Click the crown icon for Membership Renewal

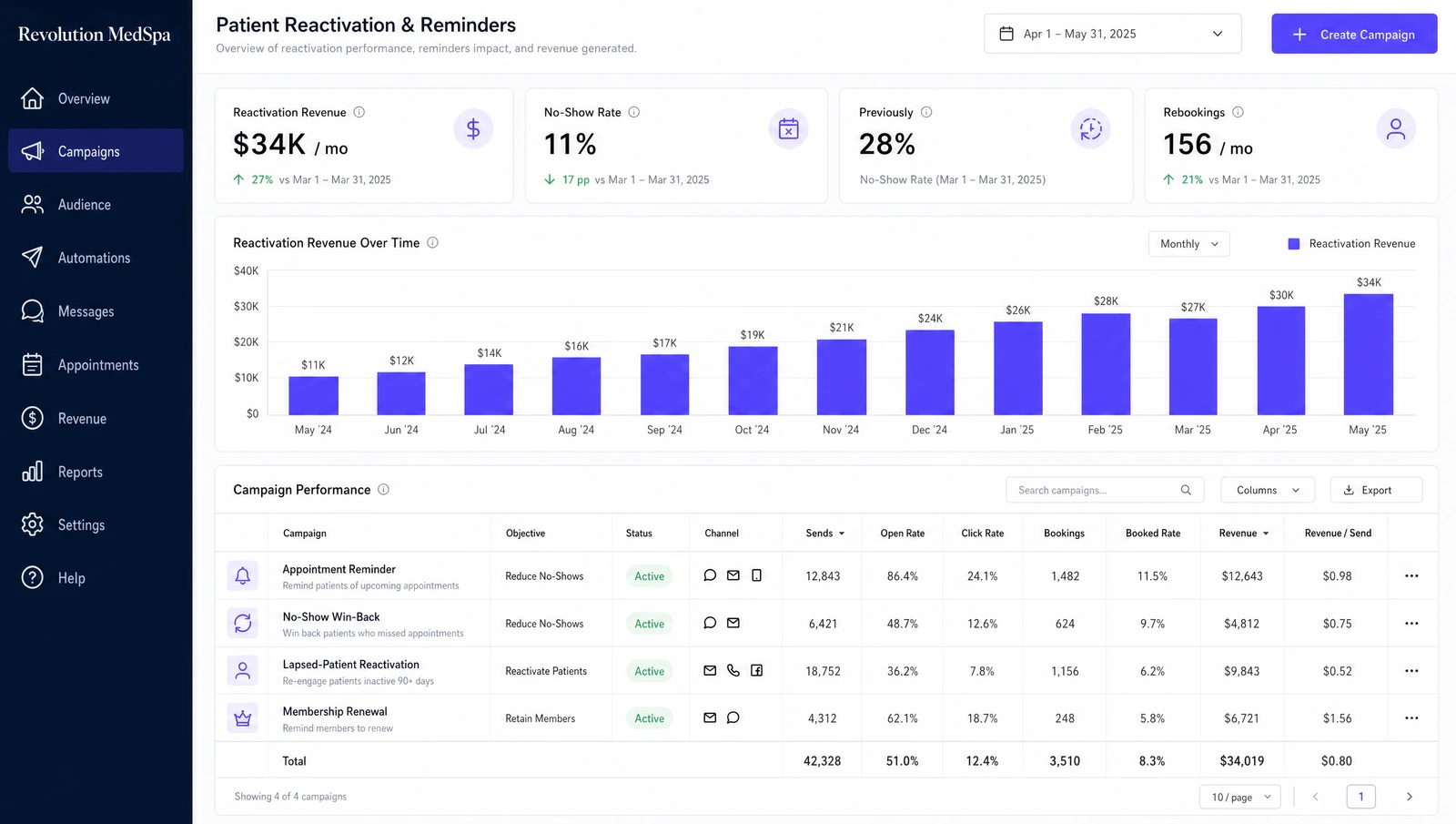click(243, 718)
